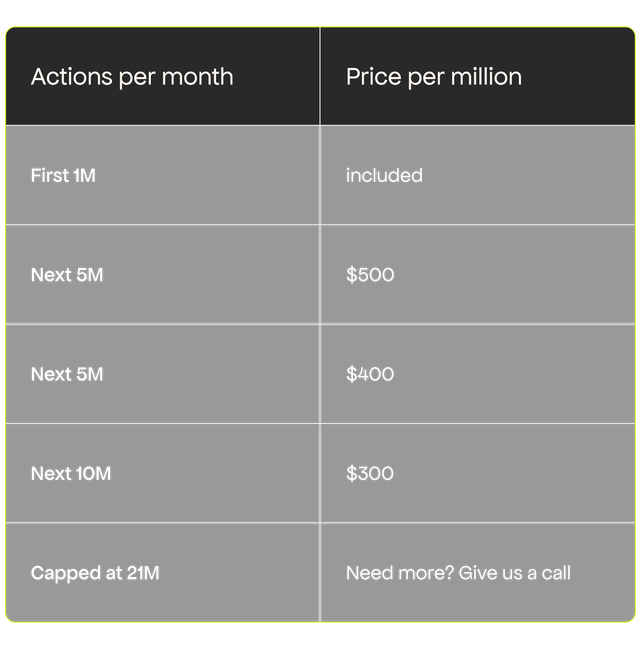
Task: Click the '10M' text in fourth row
Action: tap(93, 473)
